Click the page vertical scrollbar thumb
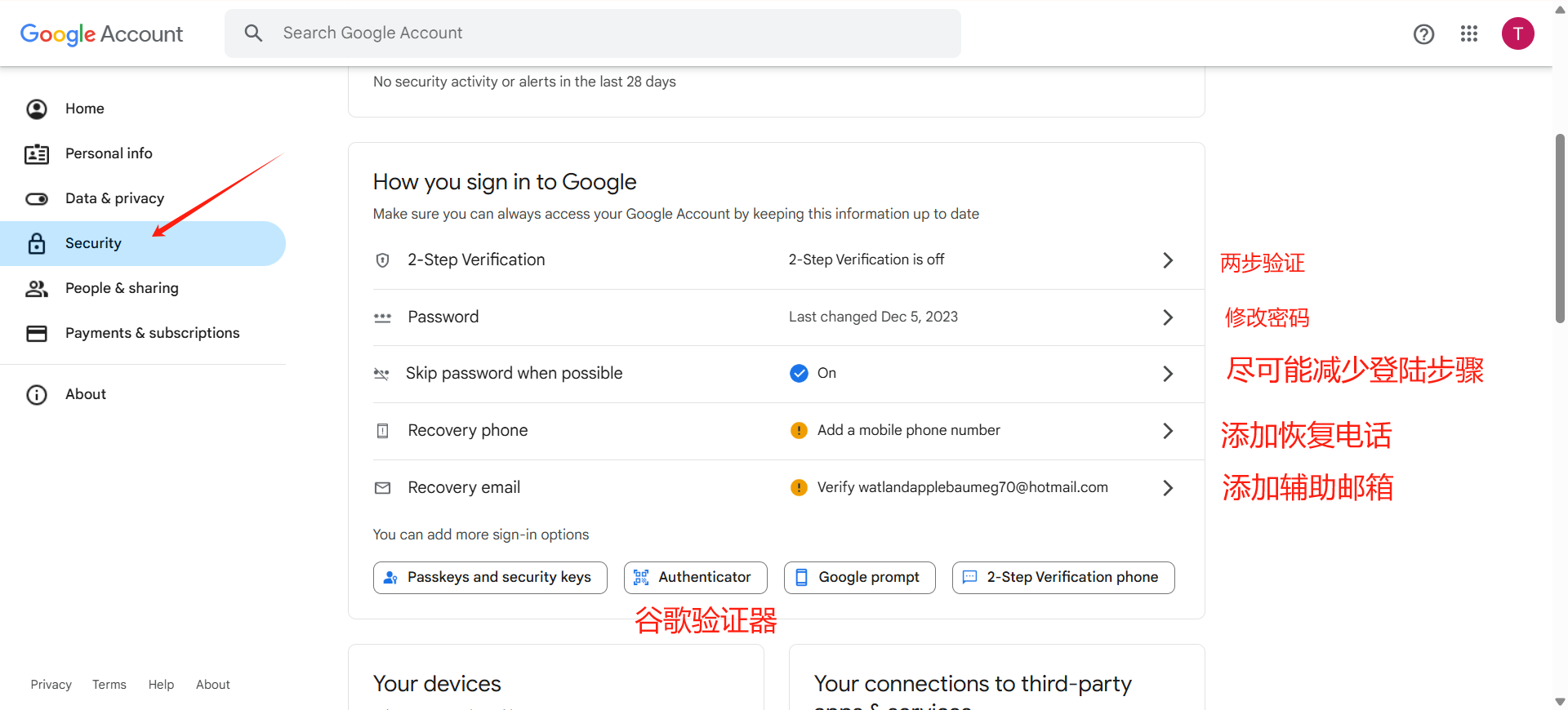Image resolution: width=1568 pixels, height=710 pixels. (x=1560, y=229)
